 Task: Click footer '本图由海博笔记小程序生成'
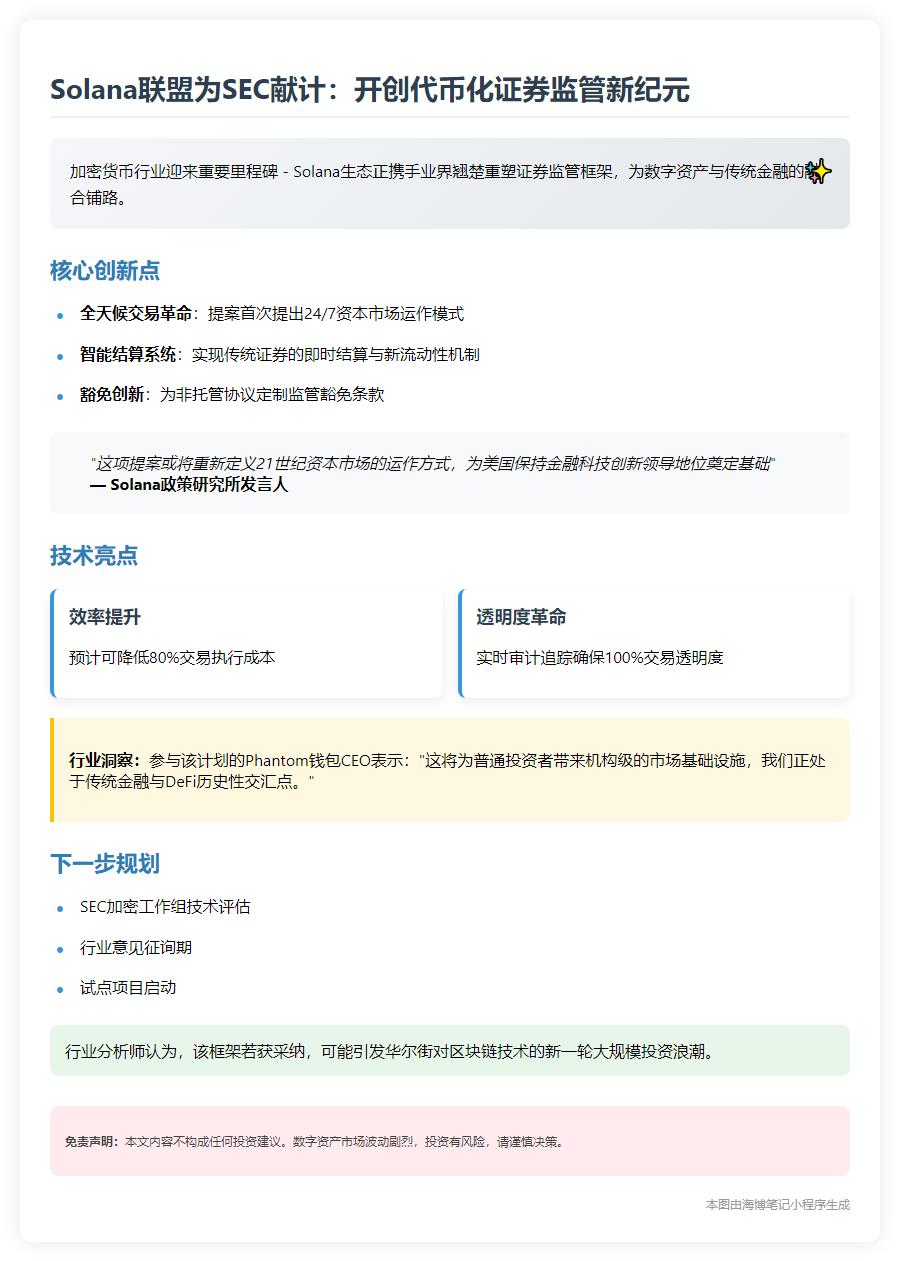[x=778, y=1205]
